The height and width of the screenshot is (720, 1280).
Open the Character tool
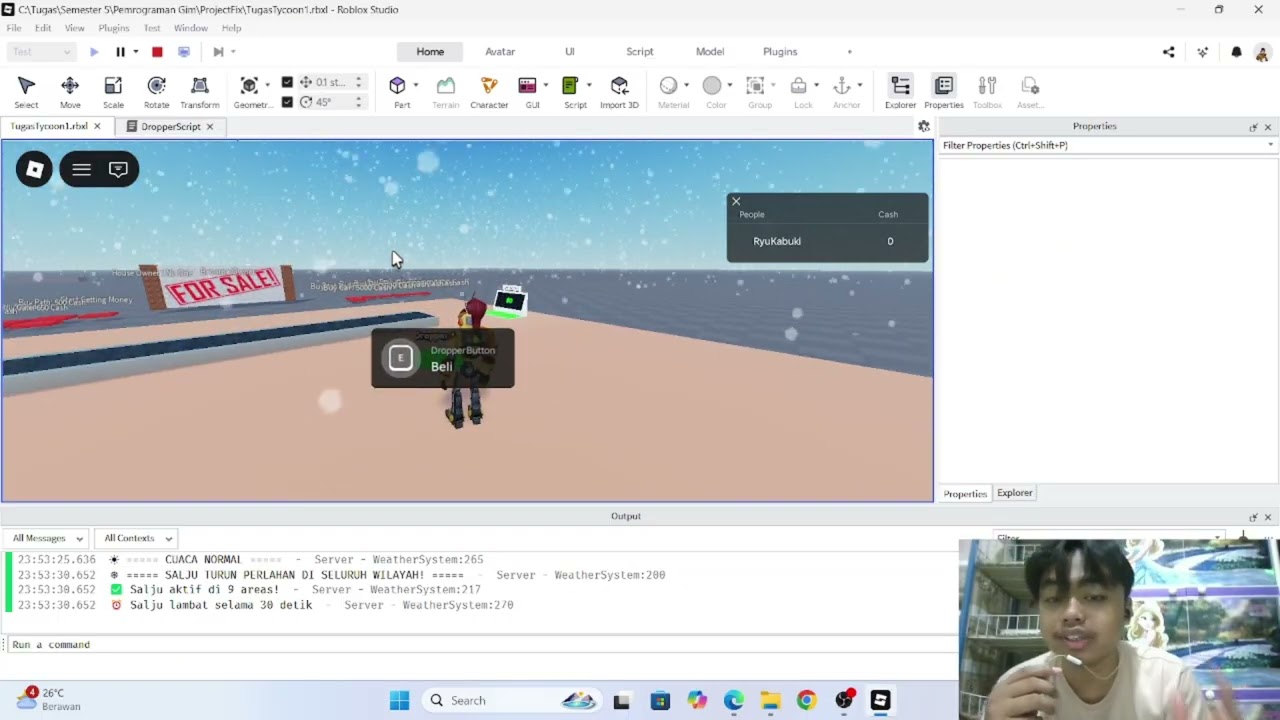(489, 92)
